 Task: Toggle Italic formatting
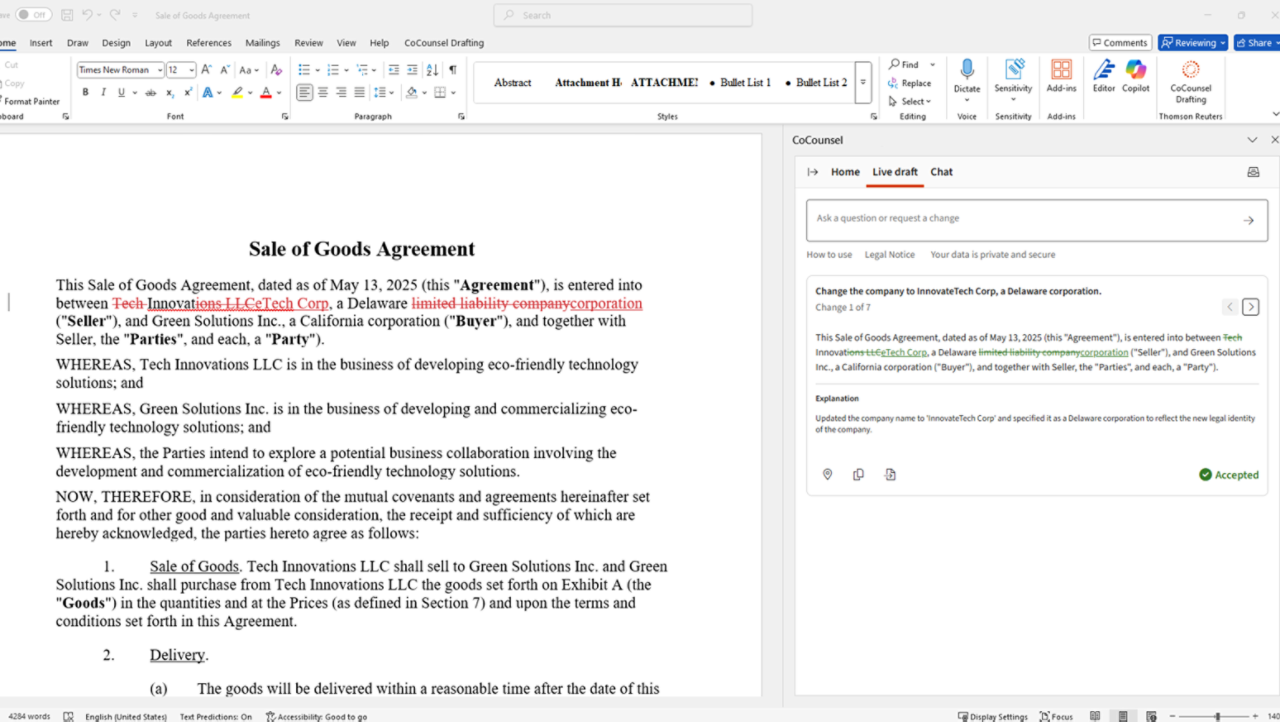(103, 93)
